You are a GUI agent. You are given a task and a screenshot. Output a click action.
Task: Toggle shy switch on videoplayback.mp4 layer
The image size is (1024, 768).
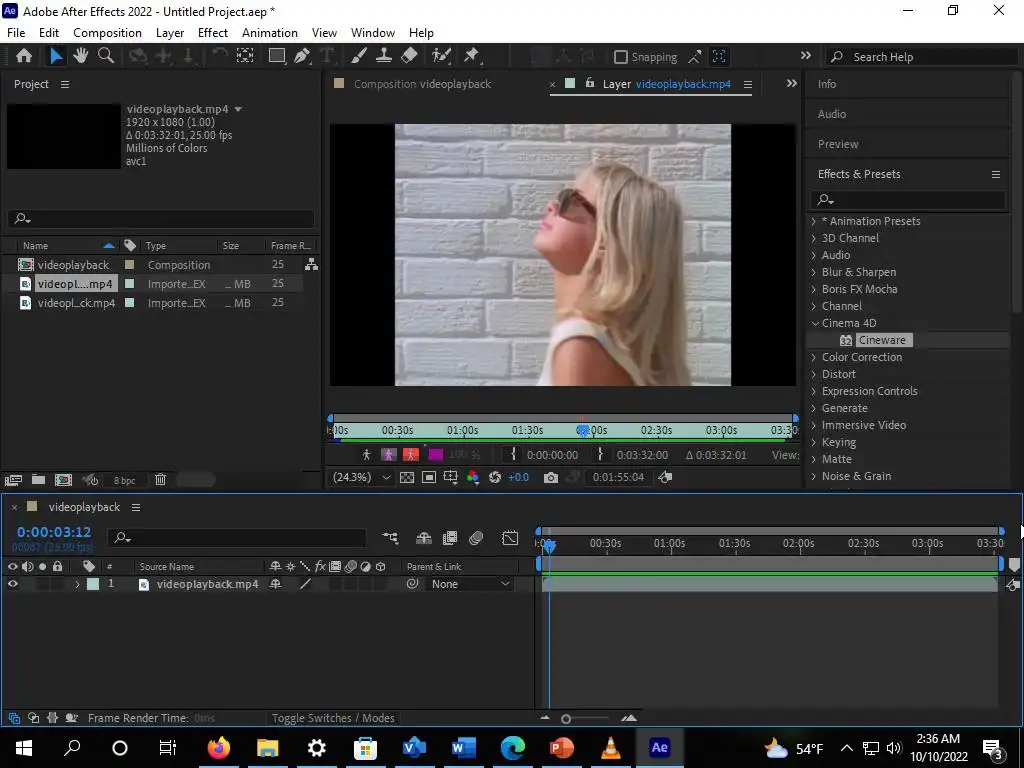click(276, 584)
